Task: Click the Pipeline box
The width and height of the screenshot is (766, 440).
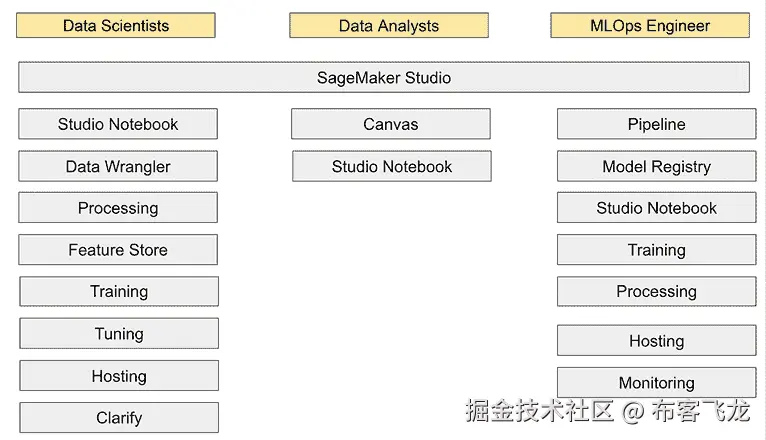Action: pos(656,124)
